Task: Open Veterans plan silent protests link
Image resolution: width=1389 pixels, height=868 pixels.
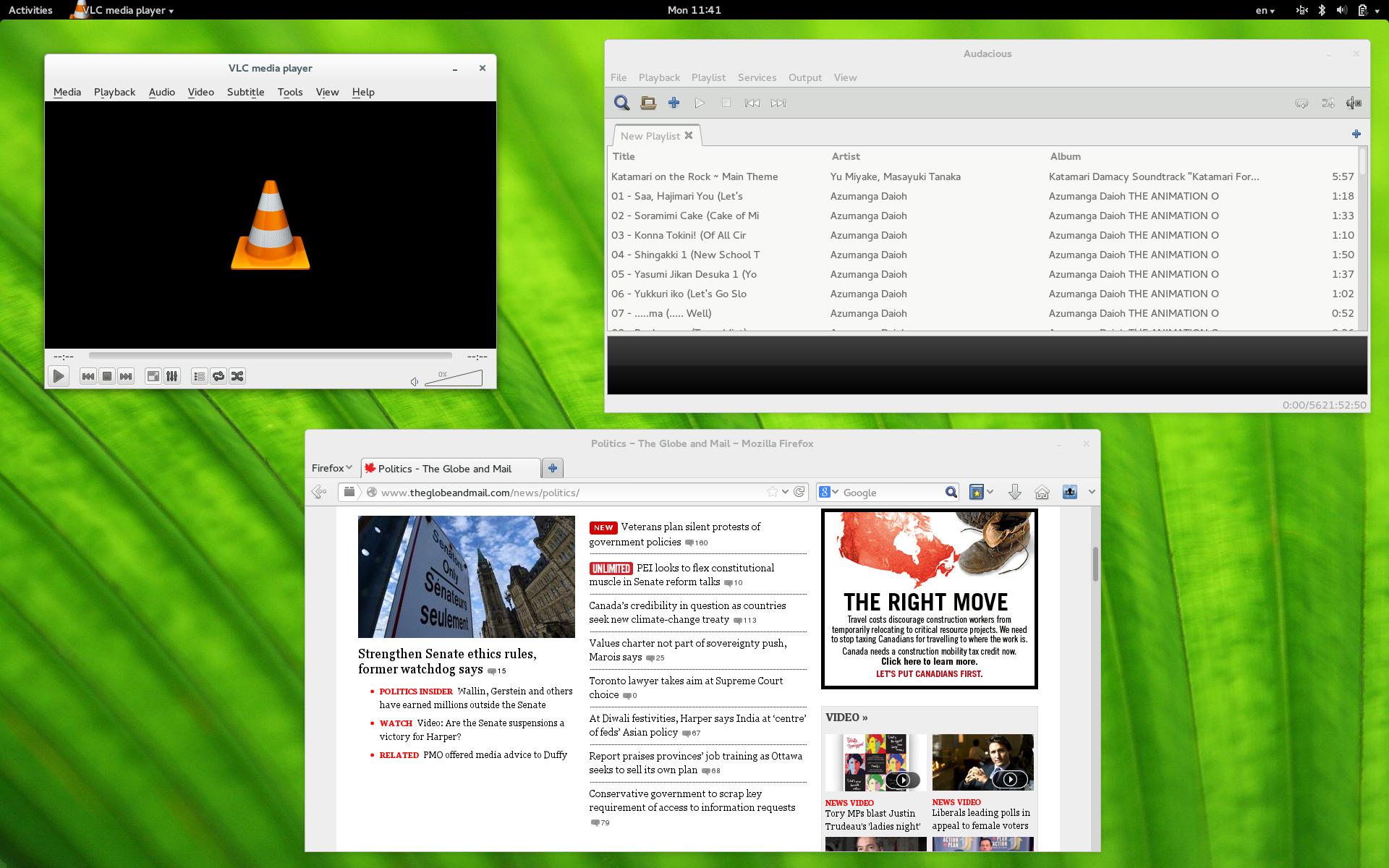Action: (x=674, y=534)
